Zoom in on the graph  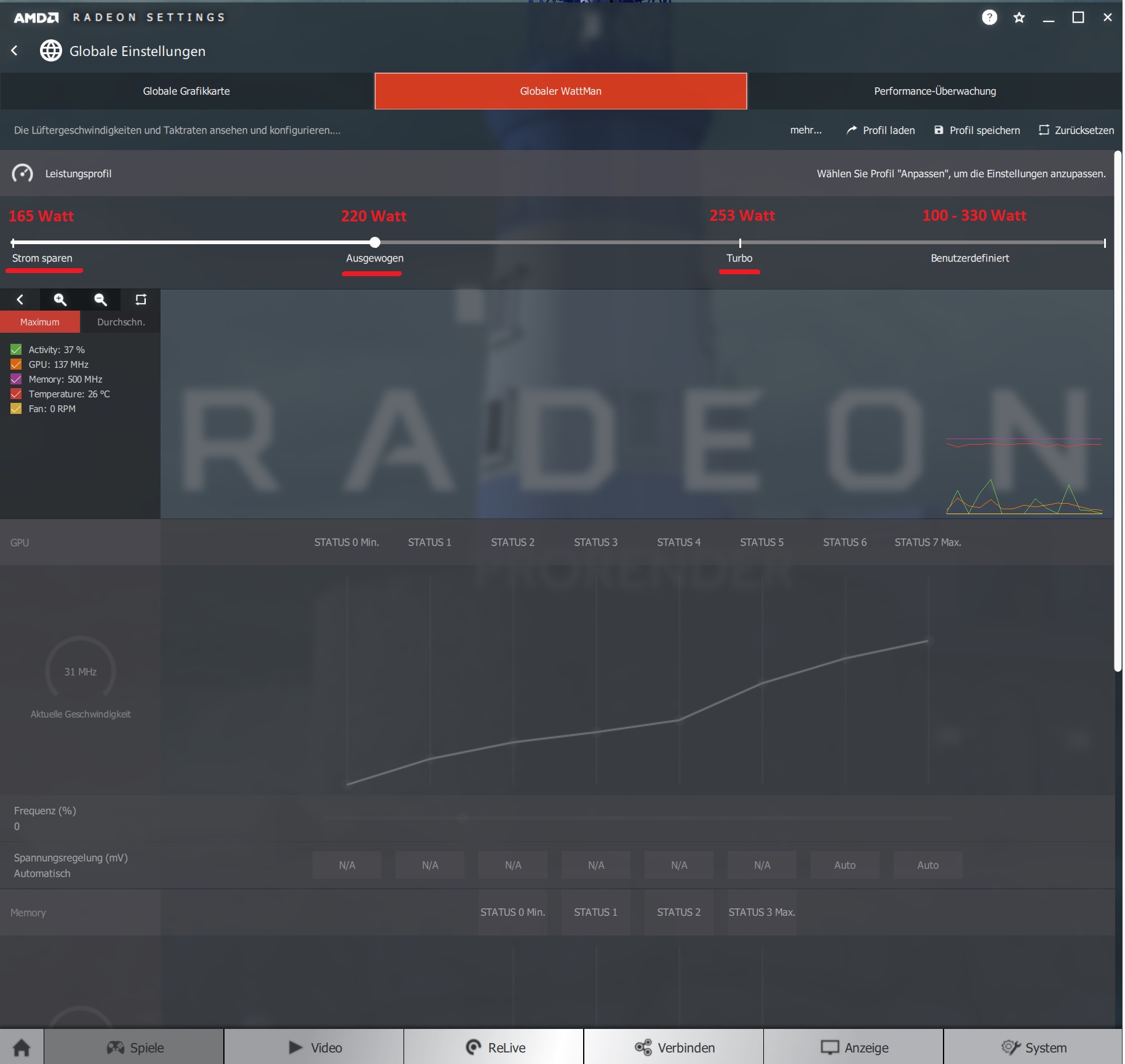(60, 300)
